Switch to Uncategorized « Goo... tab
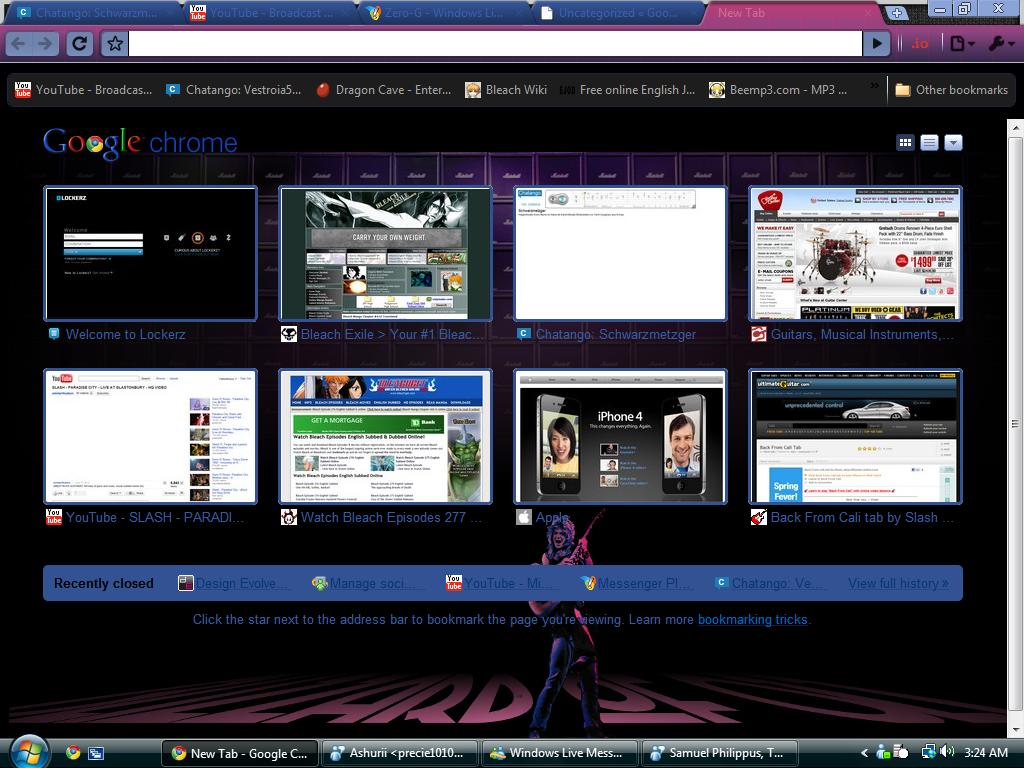This screenshot has height=768, width=1024. 615,13
